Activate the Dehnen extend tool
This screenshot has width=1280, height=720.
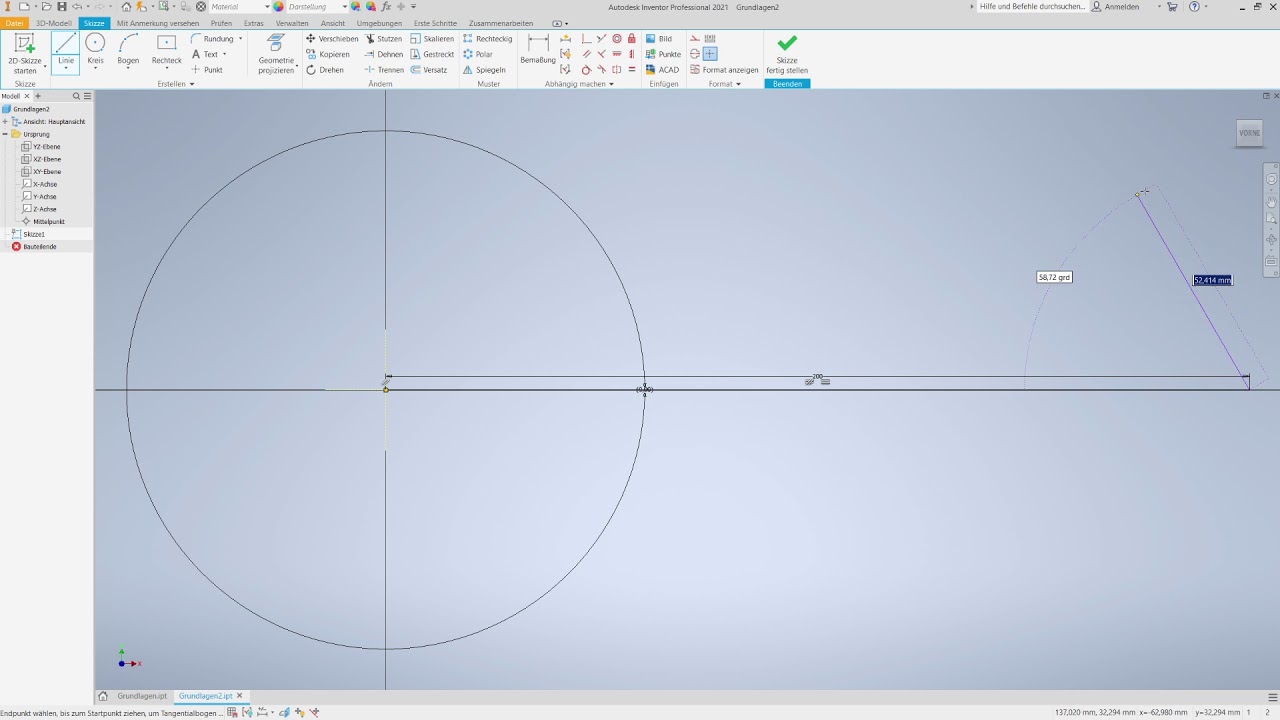tap(384, 54)
